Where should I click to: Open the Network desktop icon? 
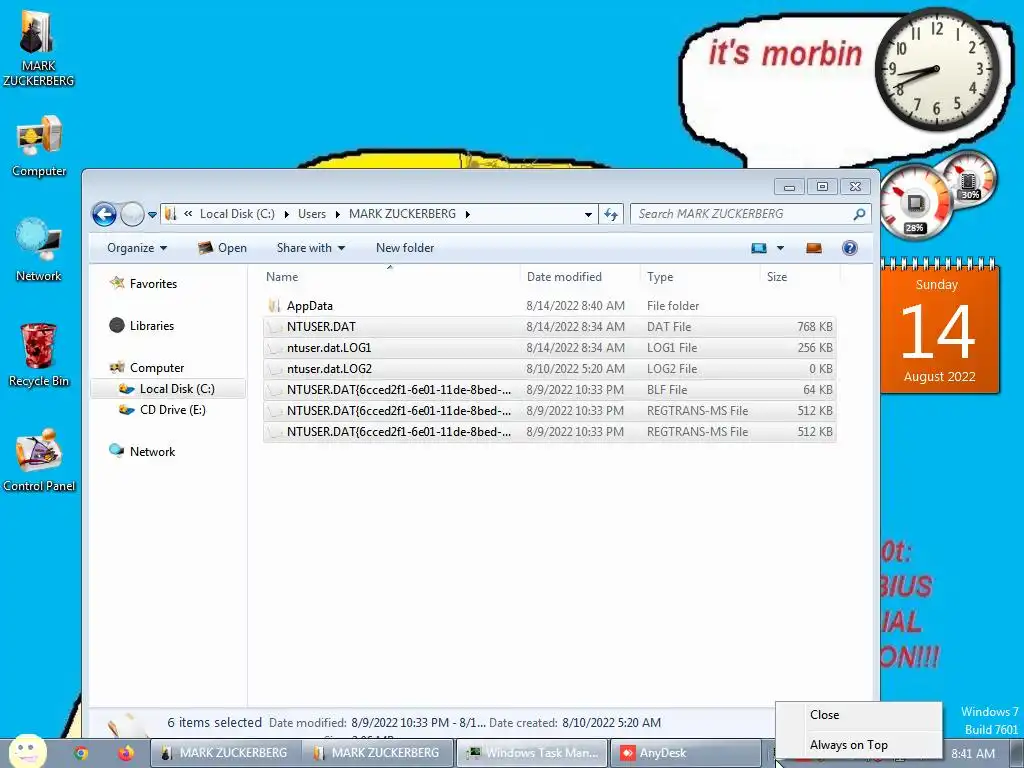pyautogui.click(x=39, y=249)
